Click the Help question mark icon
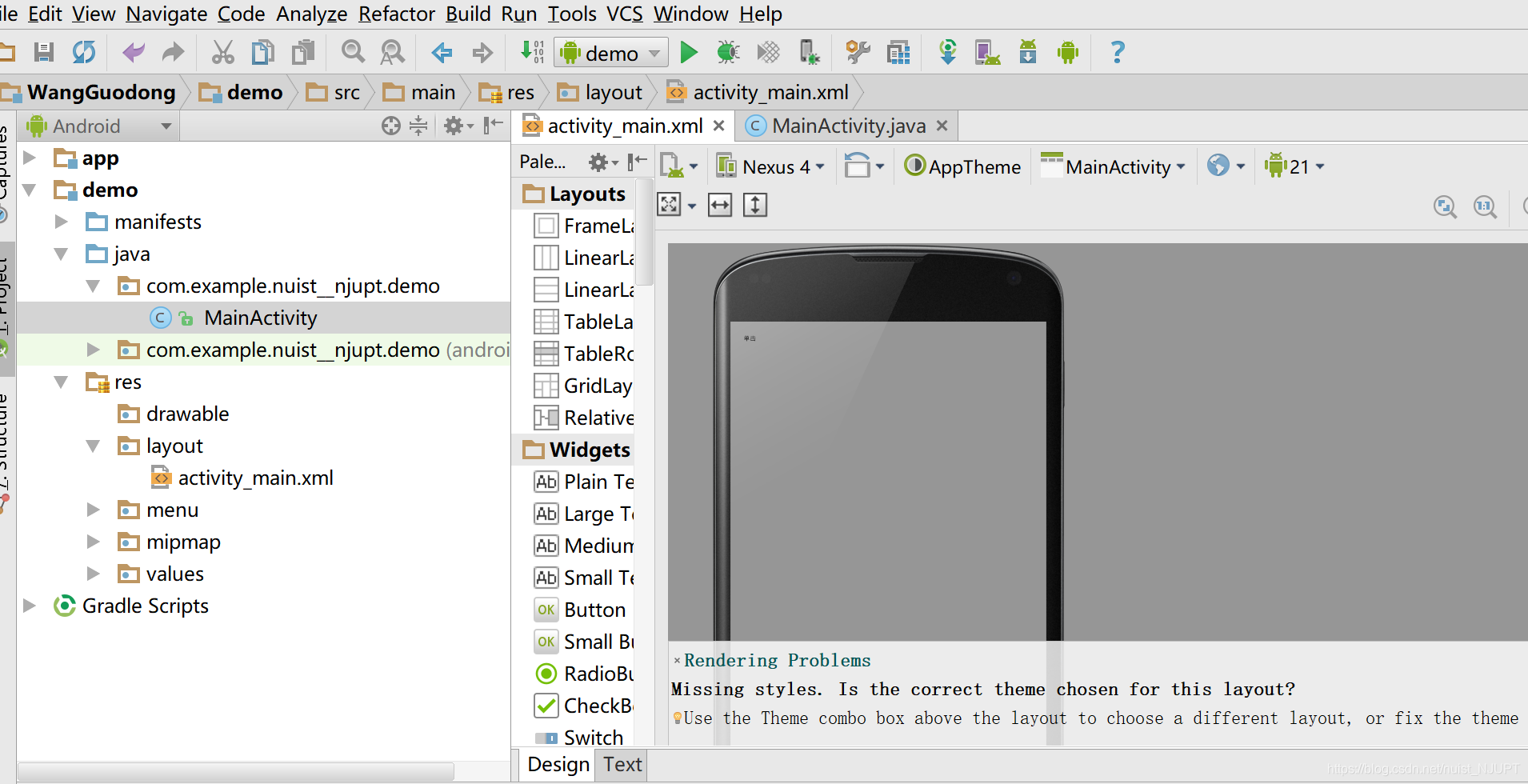 point(1118,53)
